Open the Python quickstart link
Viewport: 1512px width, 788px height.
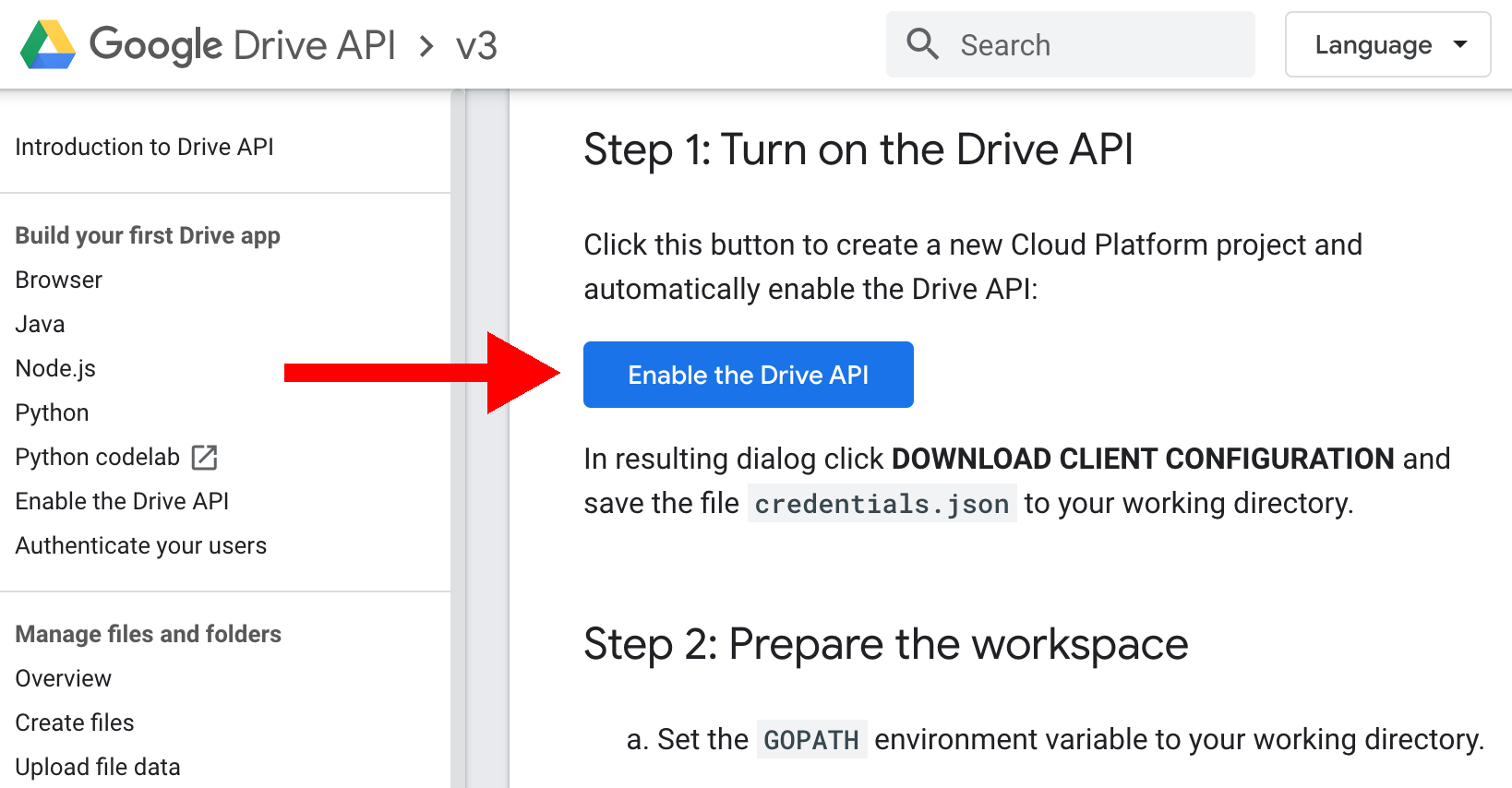[x=53, y=412]
